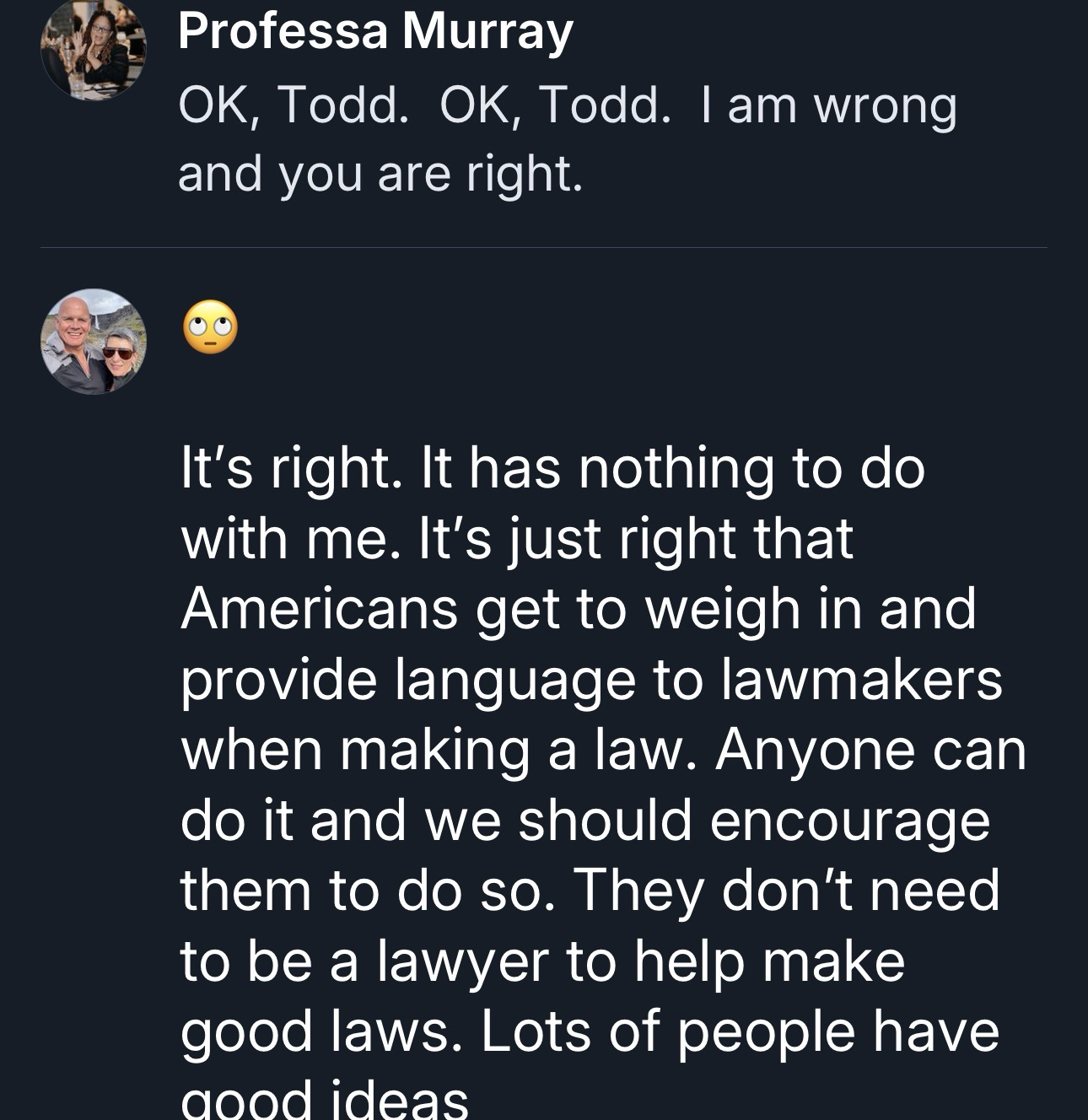This screenshot has height=1120, width=1088.
Task: Click the word "encourage" in the reply
Action: (x=849, y=821)
